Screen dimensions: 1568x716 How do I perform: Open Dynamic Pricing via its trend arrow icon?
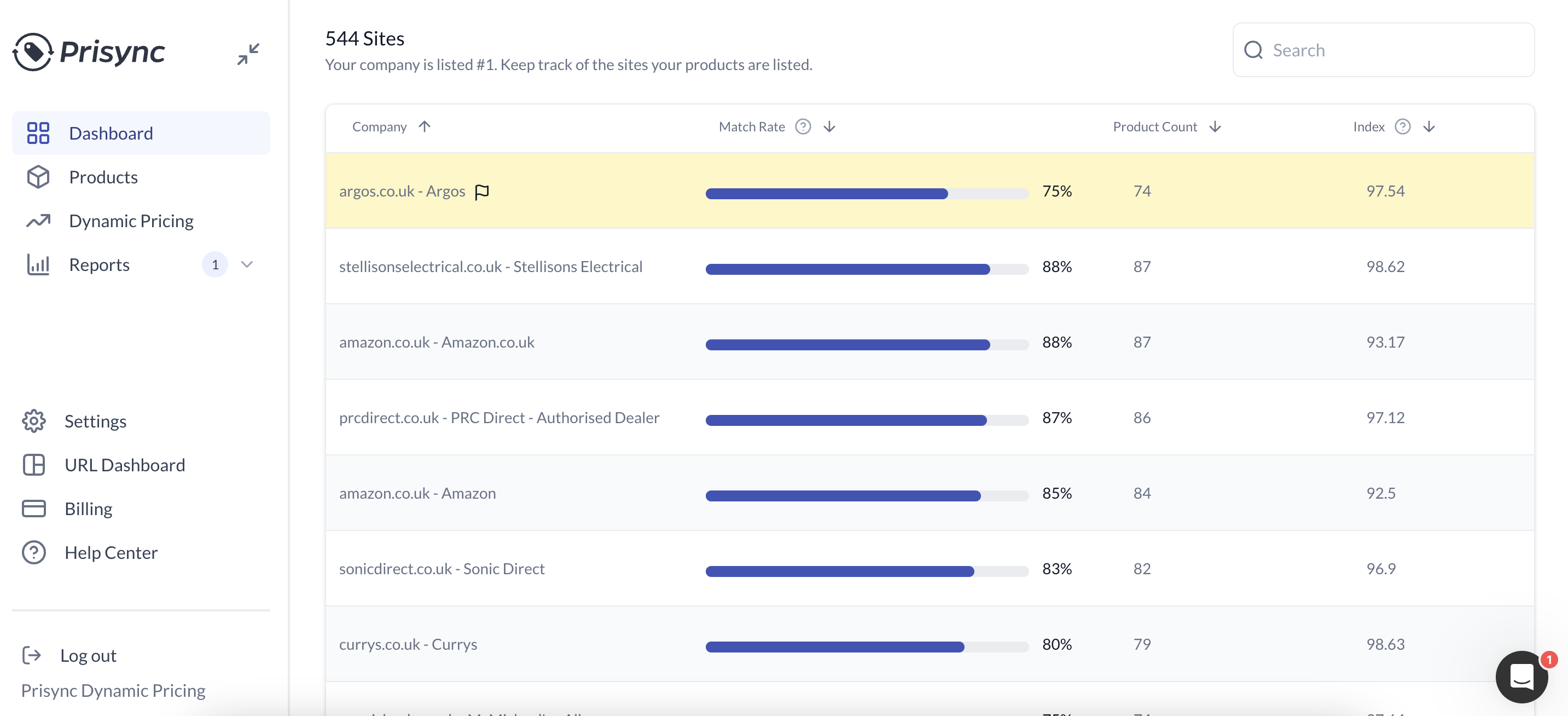coord(38,221)
